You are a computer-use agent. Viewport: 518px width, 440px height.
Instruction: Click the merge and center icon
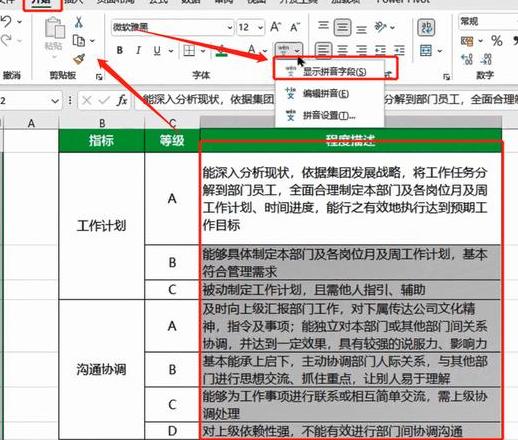(426, 51)
